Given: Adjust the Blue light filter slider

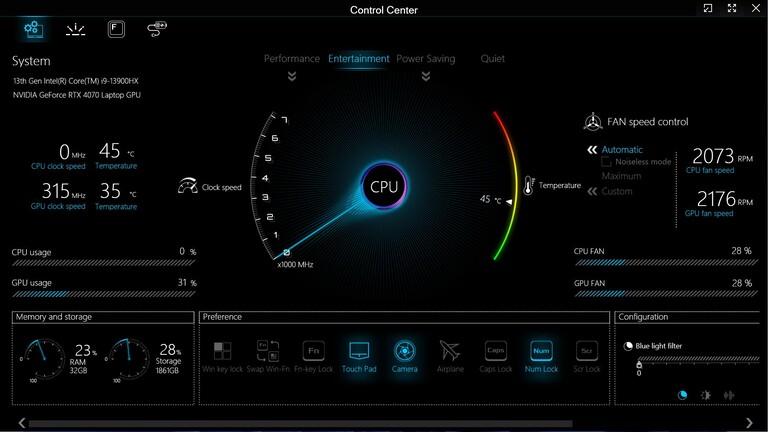Looking at the screenshot, I should [639, 365].
